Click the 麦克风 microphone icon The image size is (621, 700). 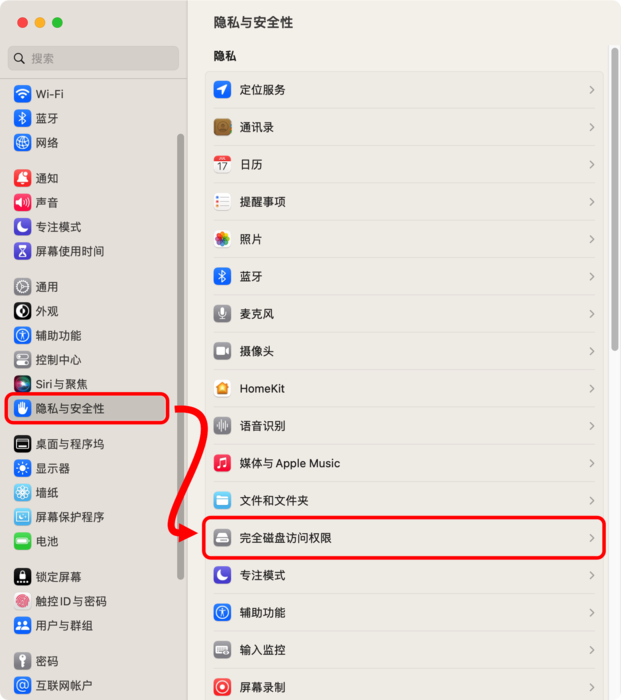point(222,314)
